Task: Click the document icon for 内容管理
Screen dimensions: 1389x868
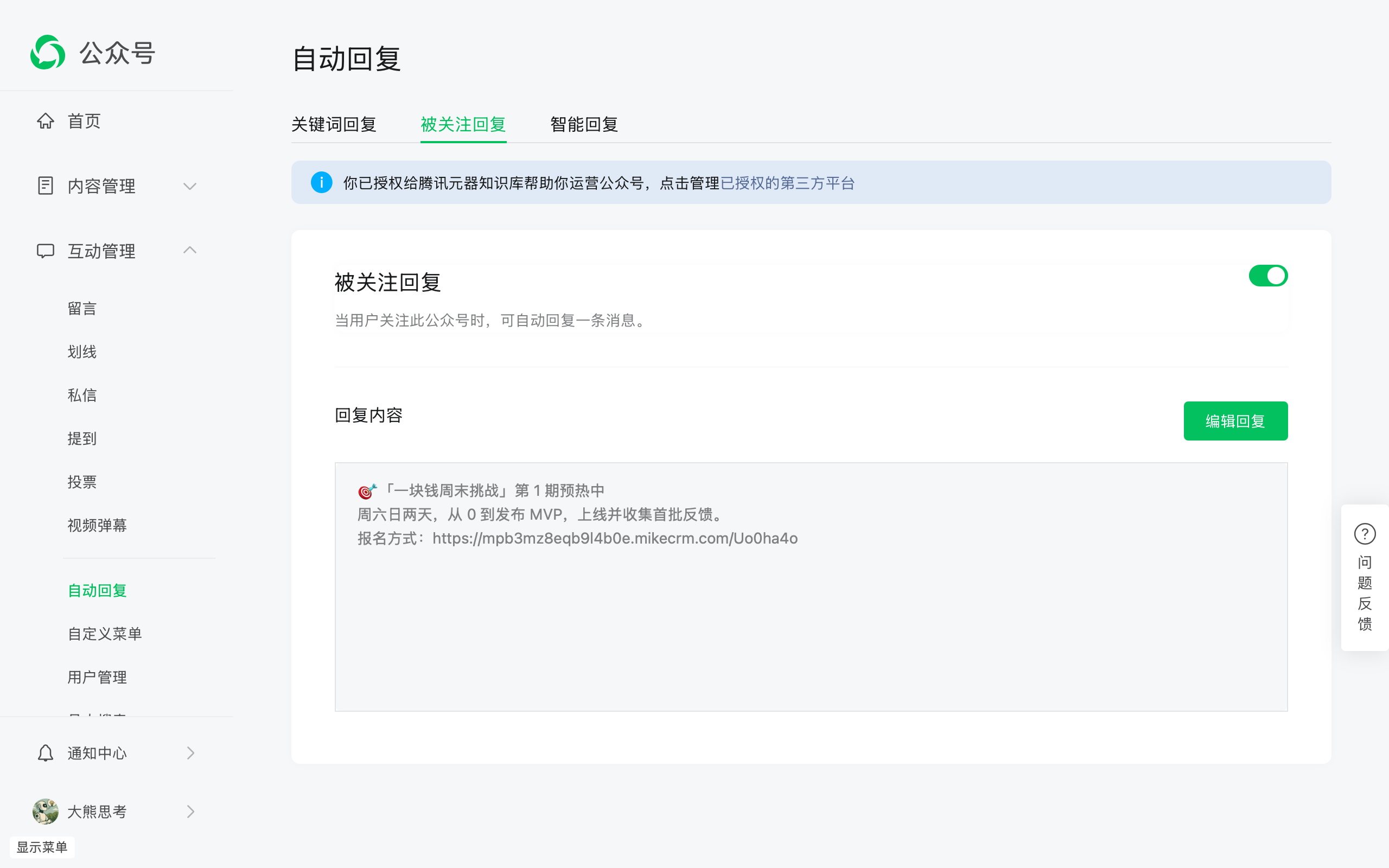Action: tap(46, 186)
